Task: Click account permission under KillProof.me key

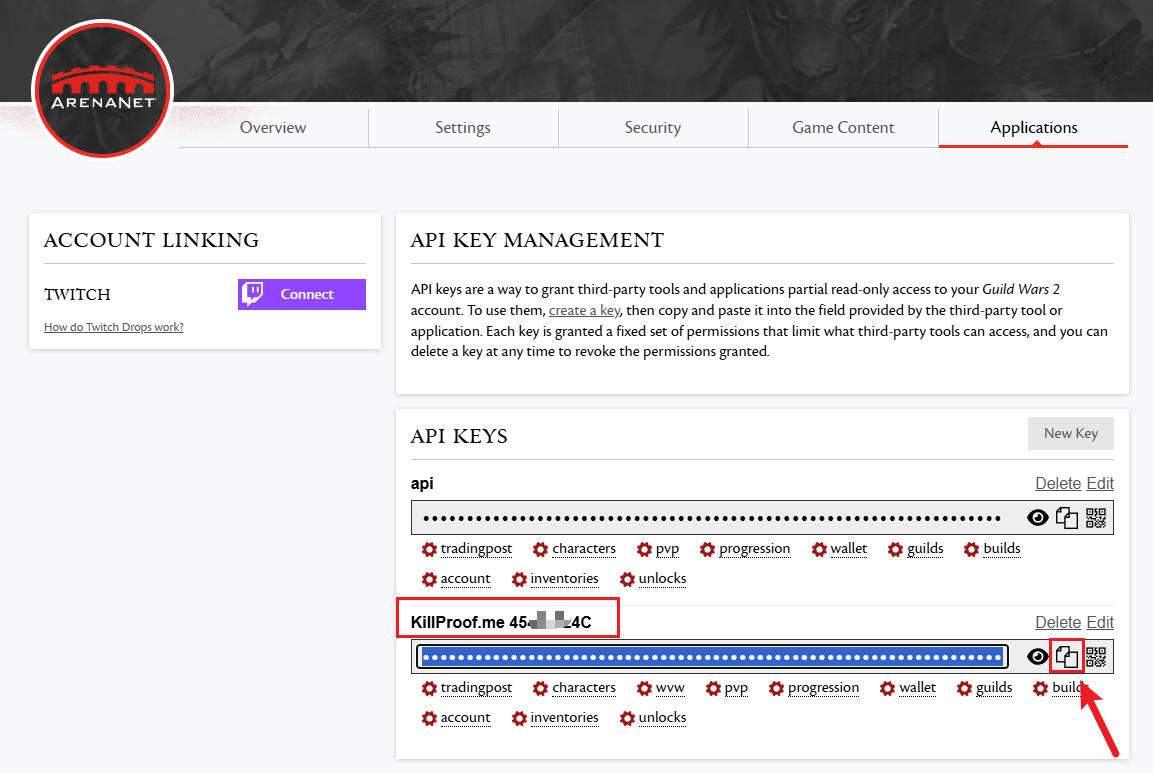Action: (456, 718)
